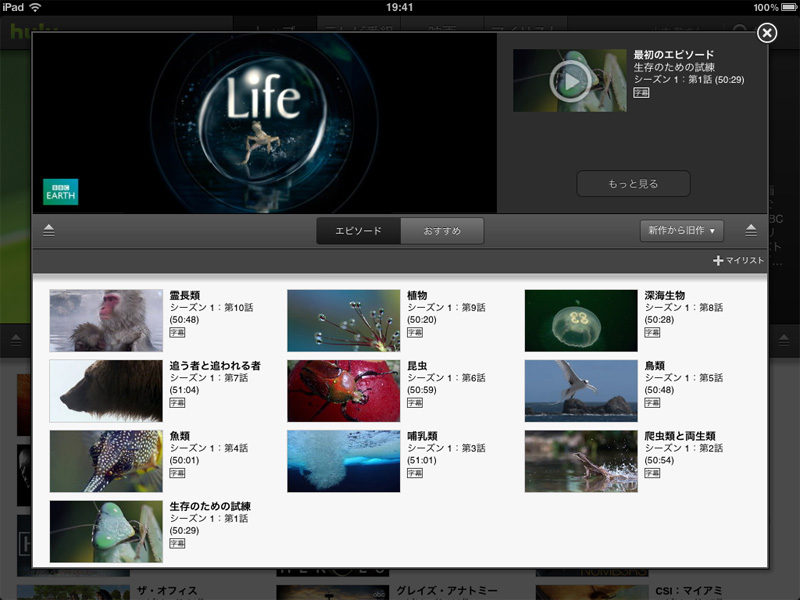Play the first episode preview thumbnail
The height and width of the screenshot is (600, 800).
[569, 80]
